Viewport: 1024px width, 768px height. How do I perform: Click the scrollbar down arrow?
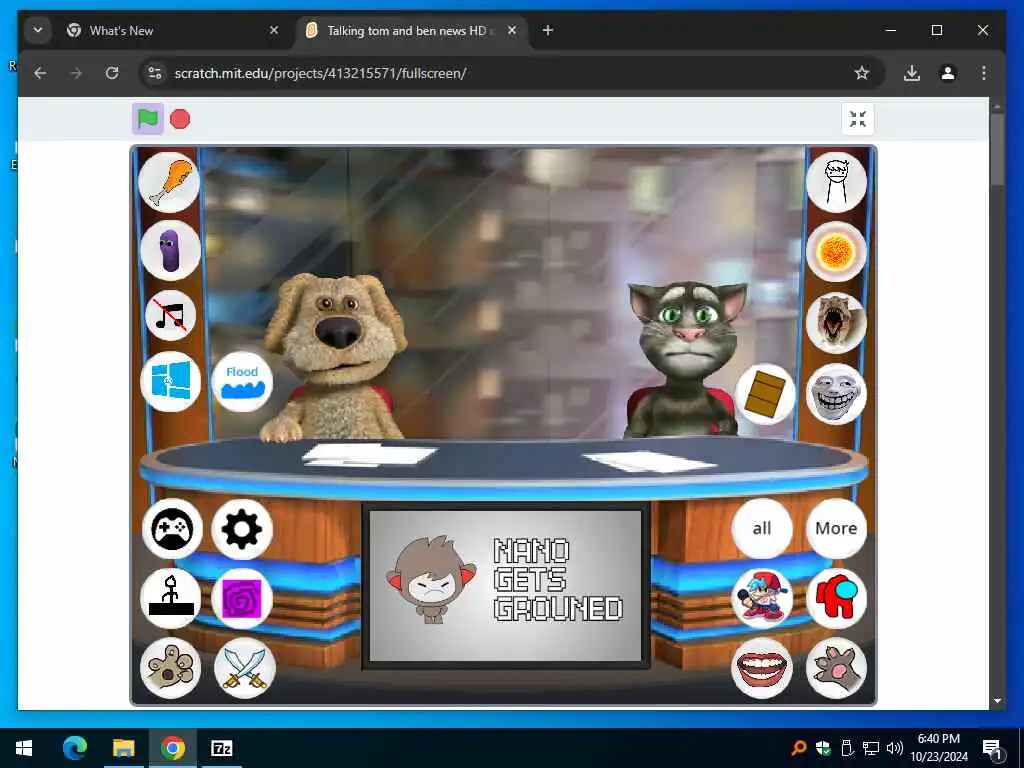(997, 701)
